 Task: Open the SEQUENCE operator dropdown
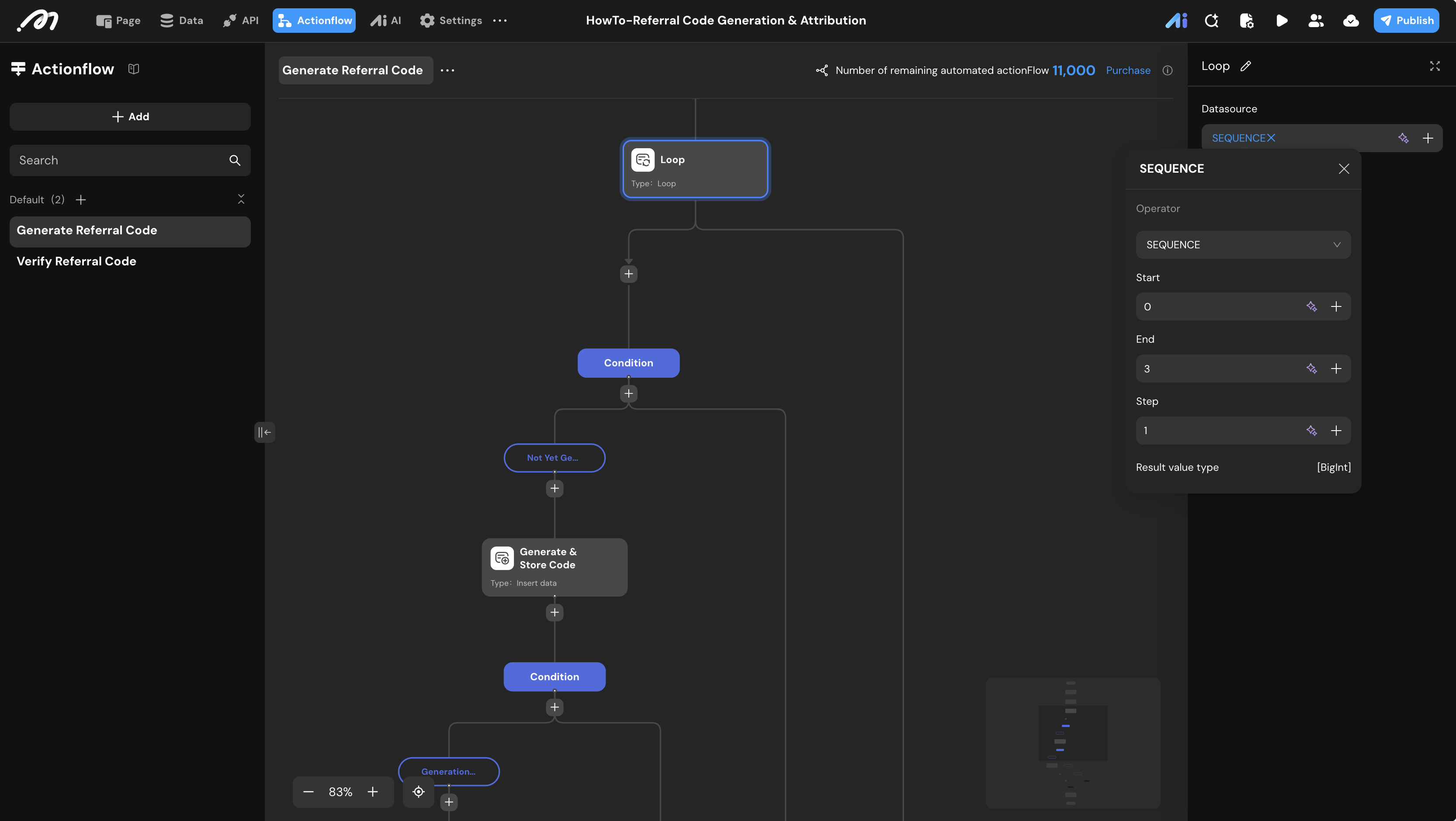click(x=1243, y=245)
